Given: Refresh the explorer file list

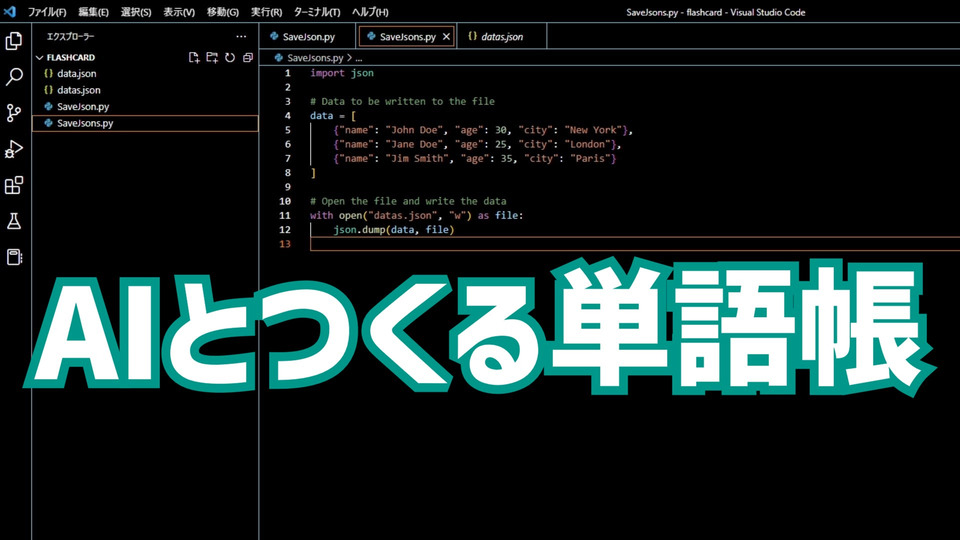Looking at the screenshot, I should pos(230,58).
